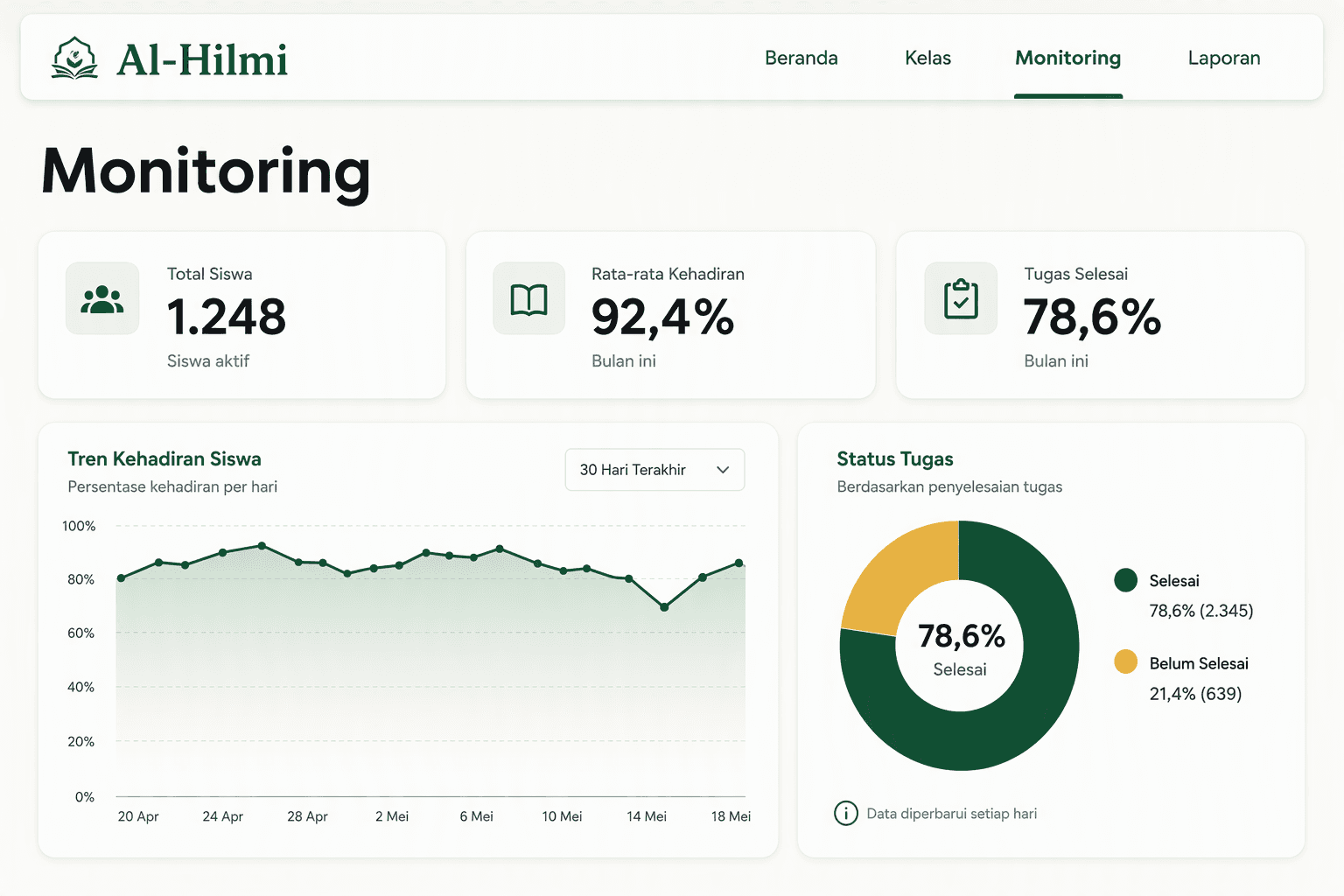Image resolution: width=1344 pixels, height=896 pixels.
Task: Click the Al-Hilmi brand name
Action: (202, 59)
